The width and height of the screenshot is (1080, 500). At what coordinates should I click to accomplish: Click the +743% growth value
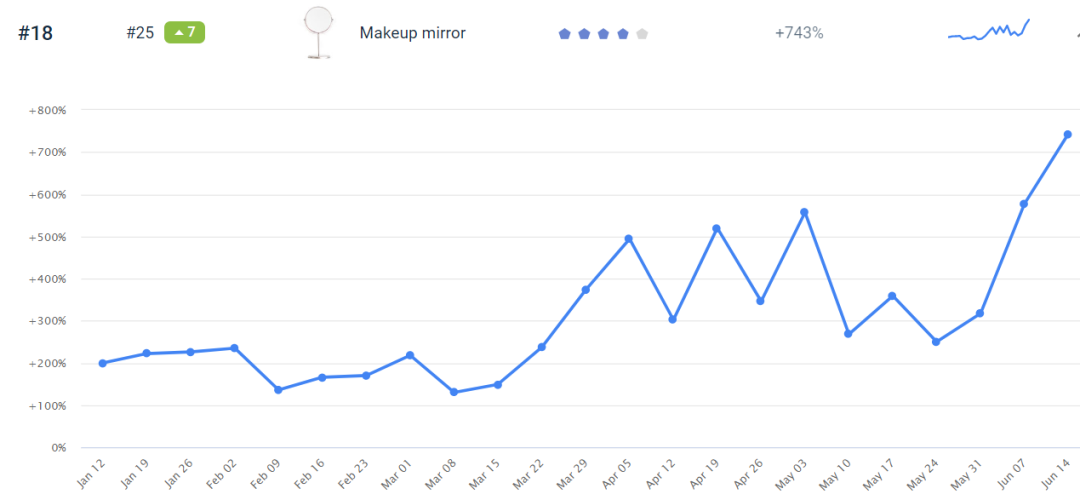[799, 33]
